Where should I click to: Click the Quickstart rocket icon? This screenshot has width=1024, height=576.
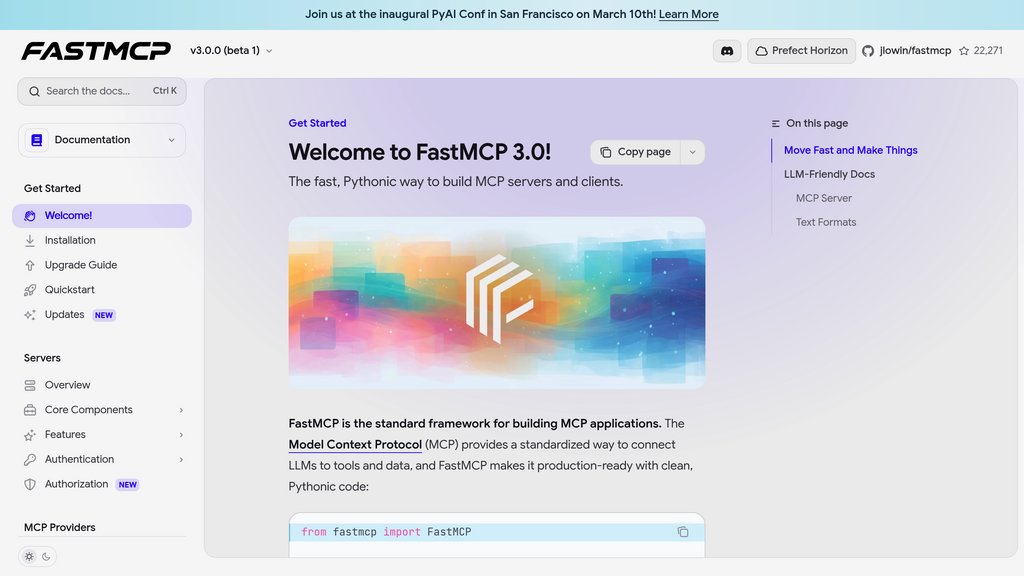pyautogui.click(x=30, y=290)
